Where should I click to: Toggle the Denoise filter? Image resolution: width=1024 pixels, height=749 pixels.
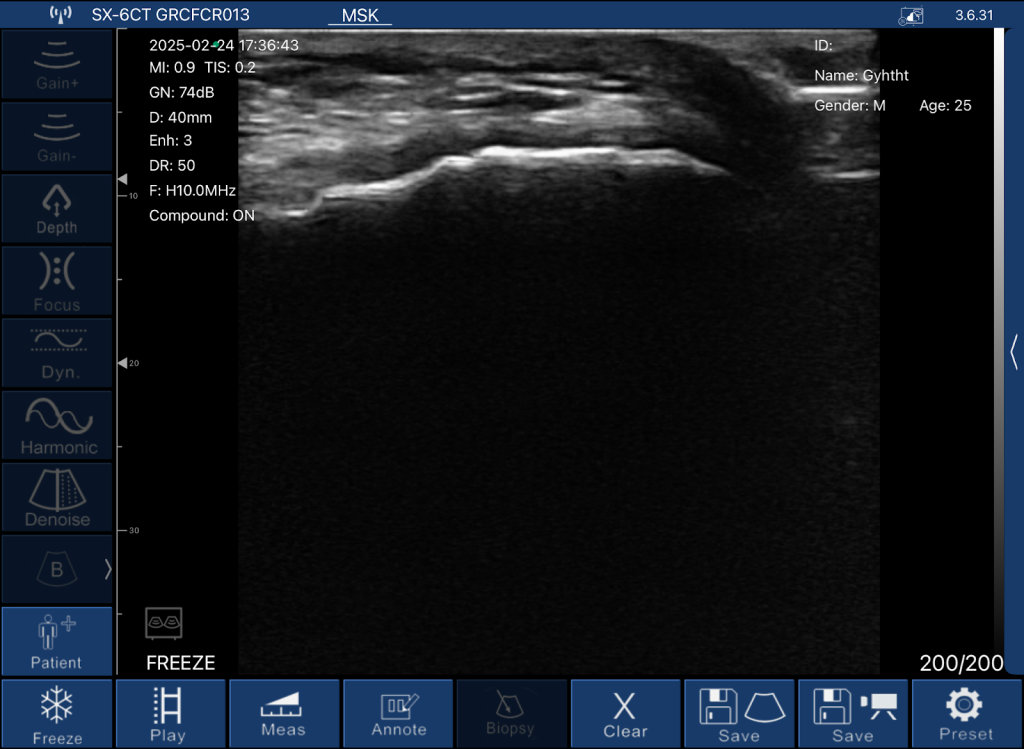(x=57, y=498)
